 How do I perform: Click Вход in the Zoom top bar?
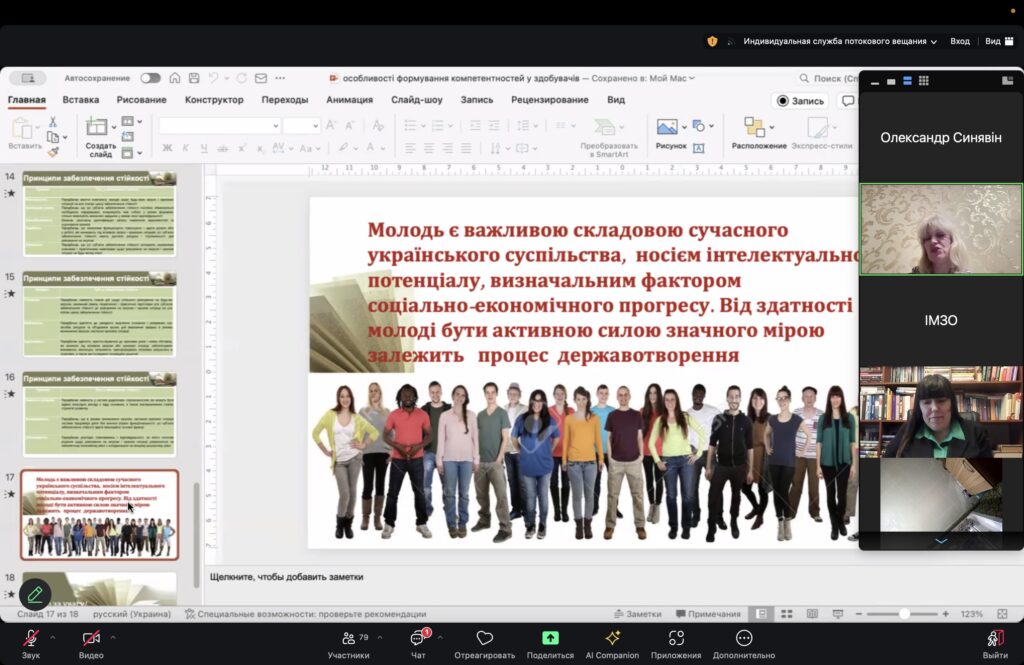960,41
